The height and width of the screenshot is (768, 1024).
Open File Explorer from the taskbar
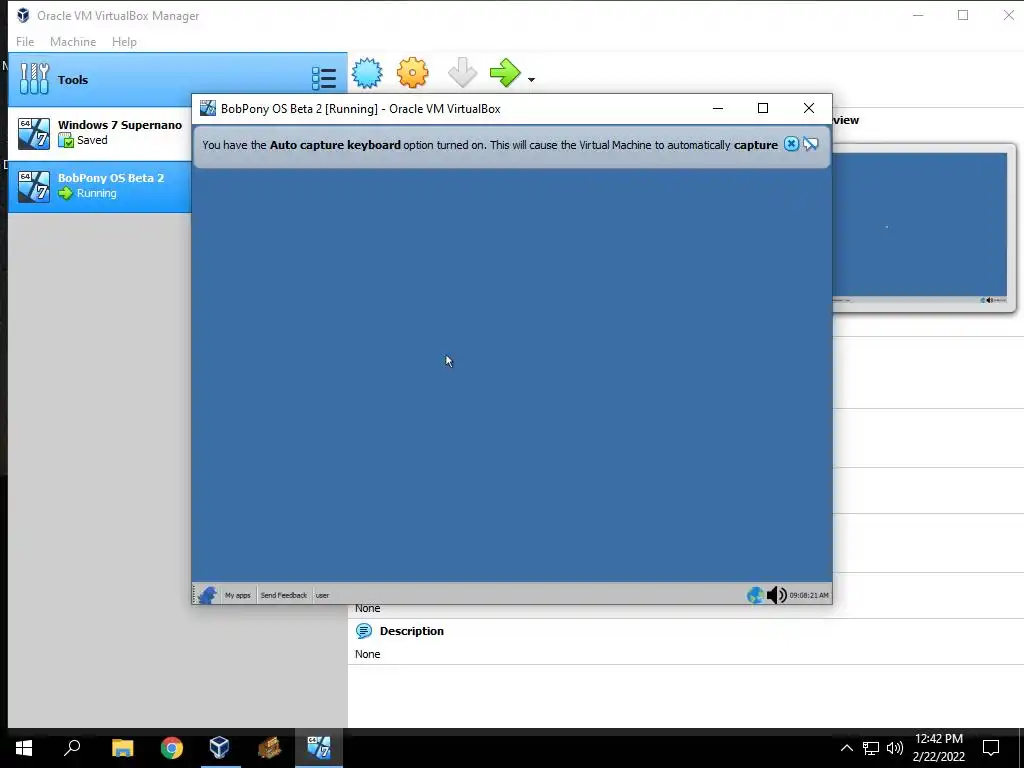(x=122, y=748)
